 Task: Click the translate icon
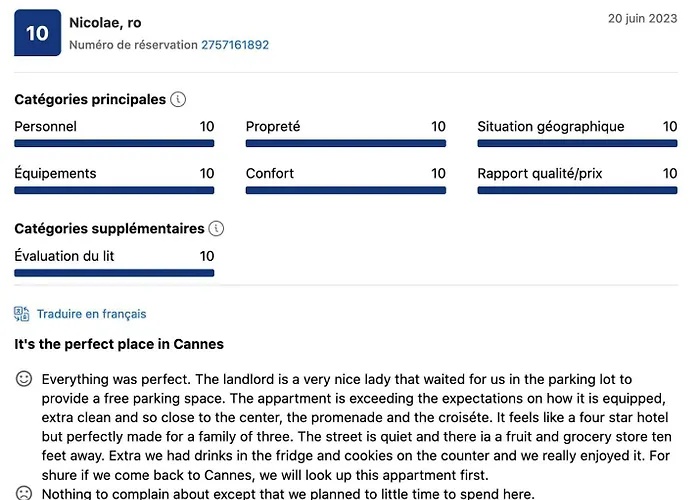coord(22,314)
